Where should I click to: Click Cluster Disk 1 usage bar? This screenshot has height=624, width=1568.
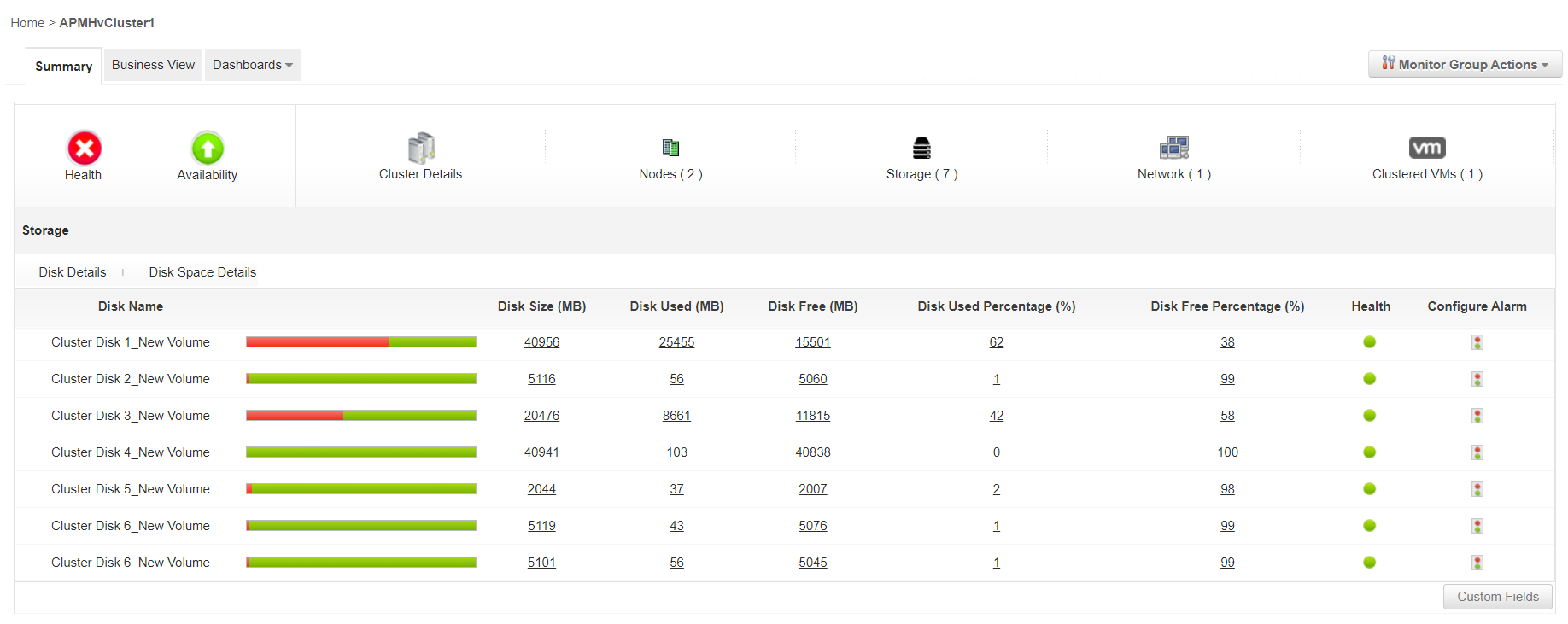[361, 342]
